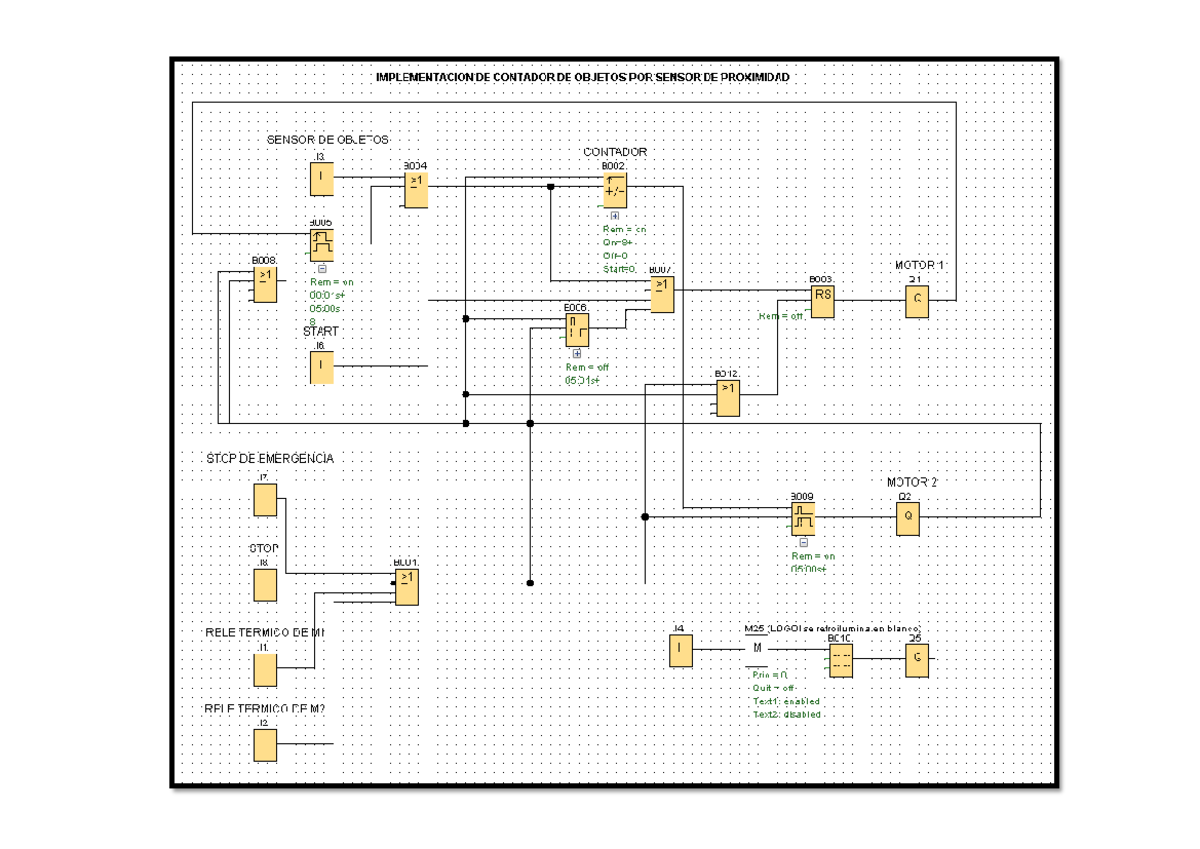Image resolution: width=1200 pixels, height=849 pixels.
Task: Click the B002 up/down counter block
Action: click(614, 190)
